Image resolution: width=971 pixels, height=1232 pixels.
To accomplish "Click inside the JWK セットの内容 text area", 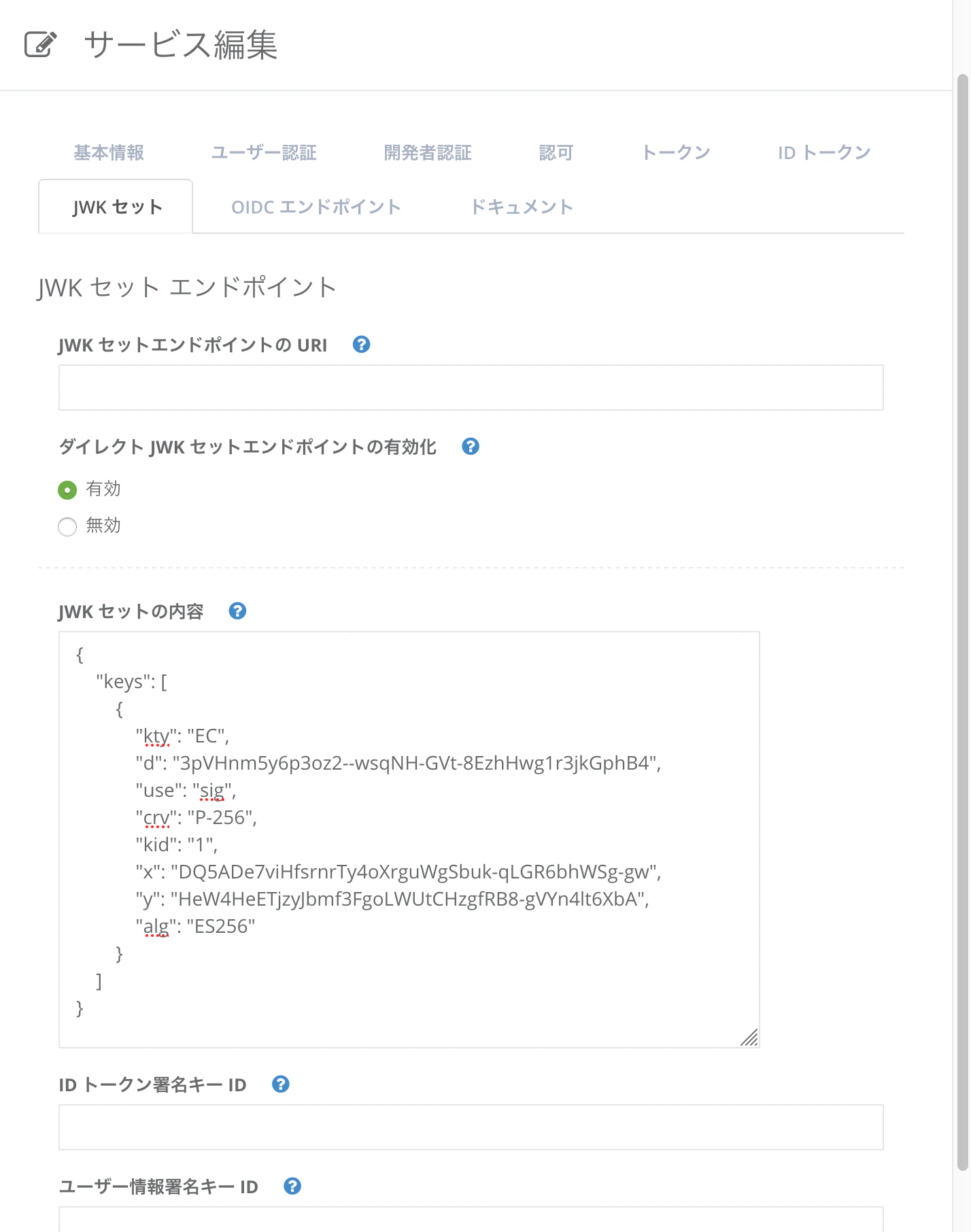I will 408,836.
